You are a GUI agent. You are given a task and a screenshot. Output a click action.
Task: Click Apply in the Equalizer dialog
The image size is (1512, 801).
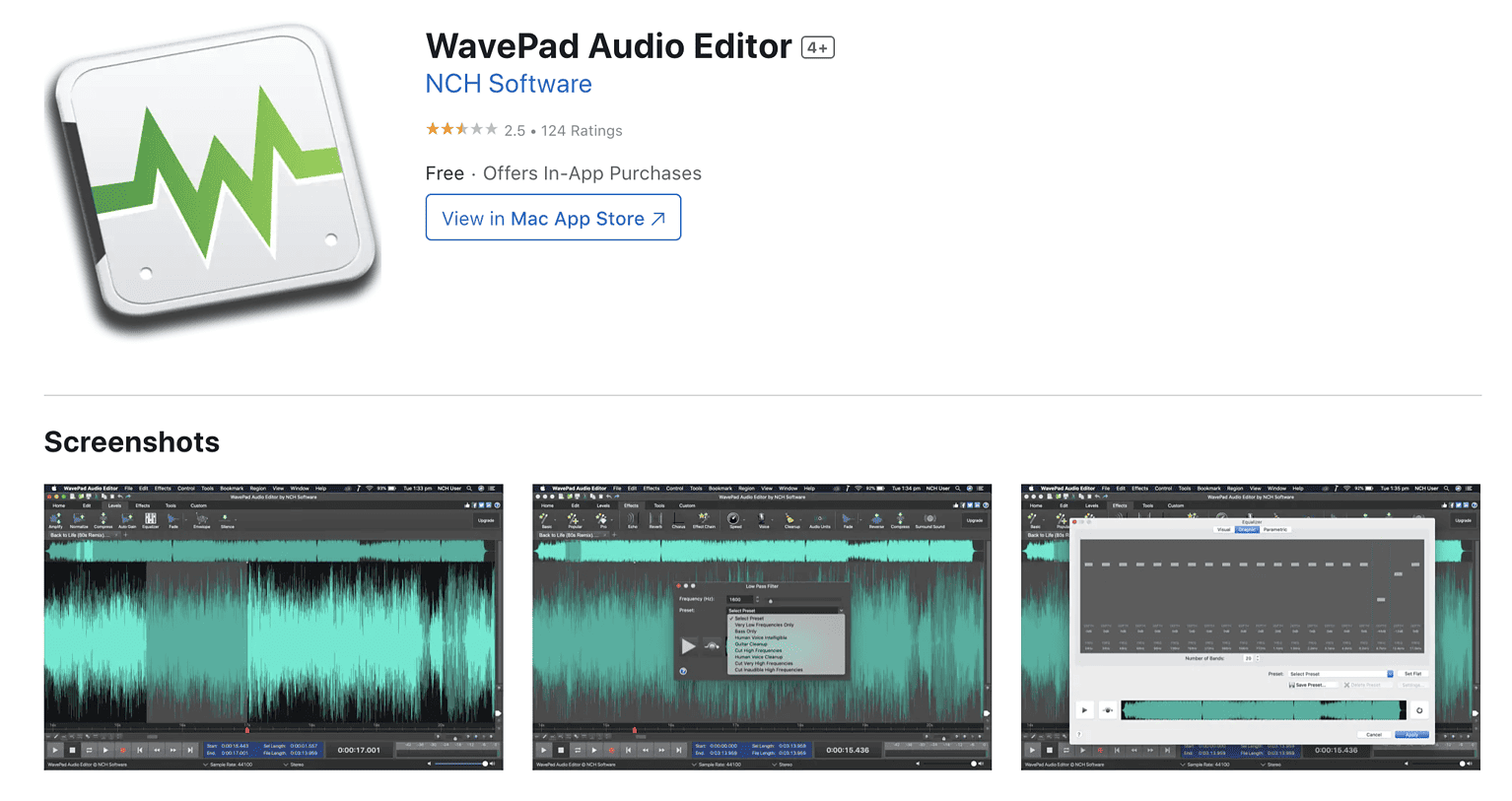[x=1411, y=735]
